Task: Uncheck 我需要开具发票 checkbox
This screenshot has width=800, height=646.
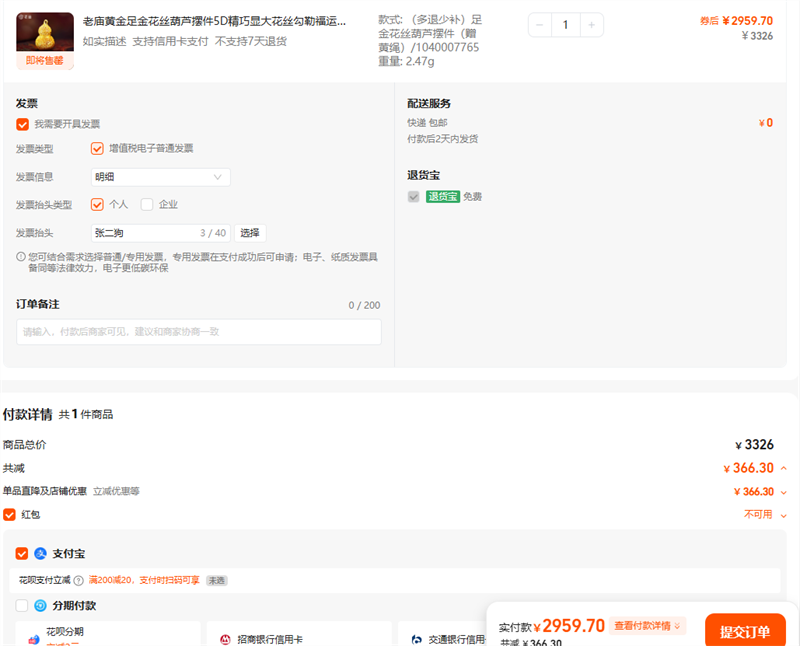Action: 22,124
